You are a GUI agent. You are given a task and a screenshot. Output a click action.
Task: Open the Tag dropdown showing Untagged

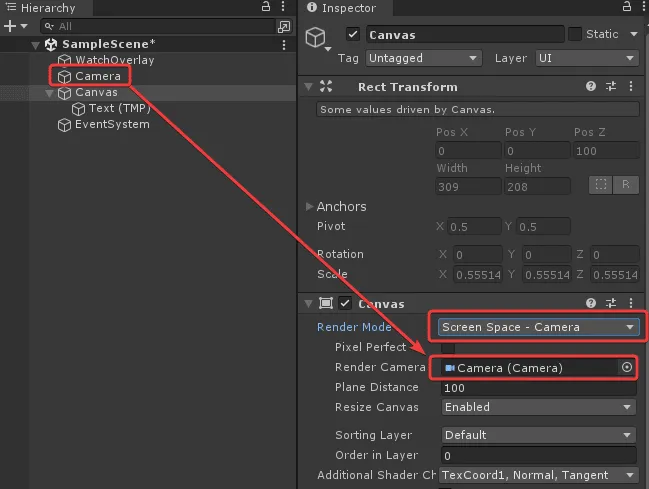(424, 58)
